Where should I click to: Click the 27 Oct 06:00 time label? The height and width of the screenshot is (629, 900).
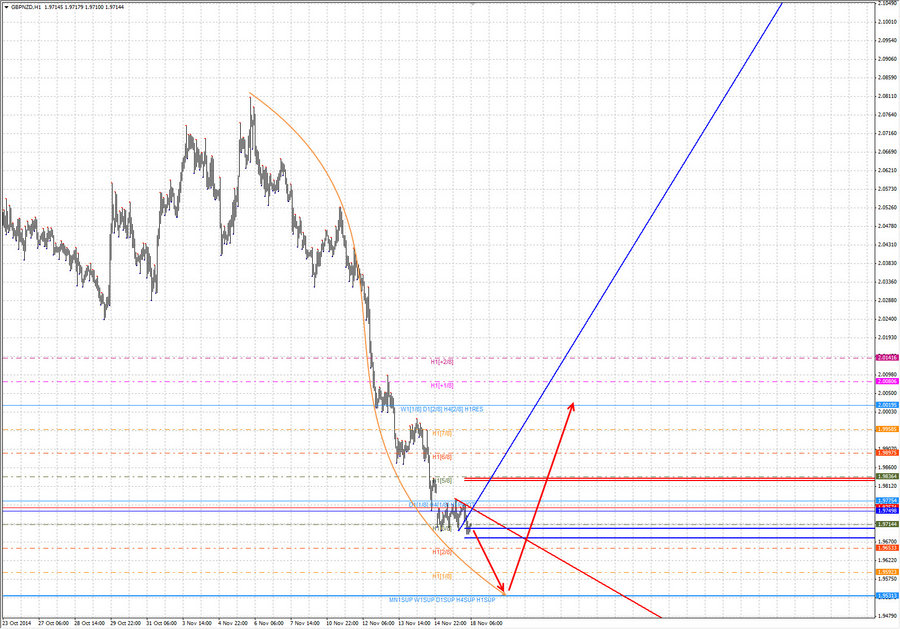(x=53, y=623)
